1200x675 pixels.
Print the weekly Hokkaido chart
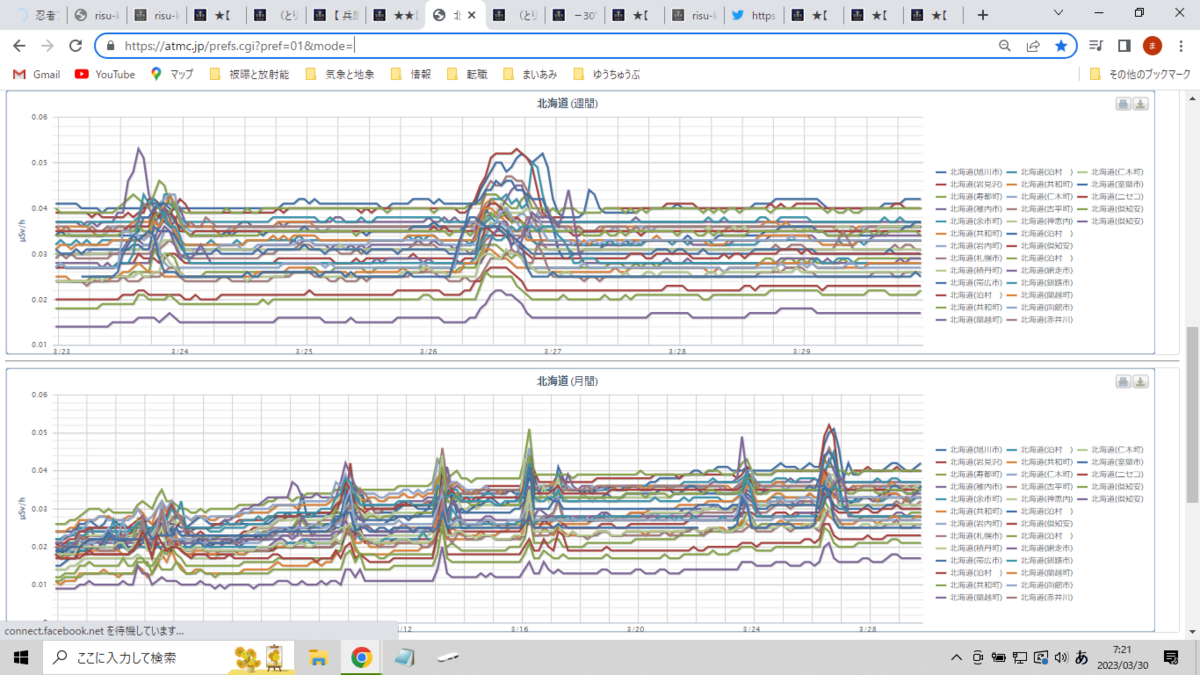1123,104
